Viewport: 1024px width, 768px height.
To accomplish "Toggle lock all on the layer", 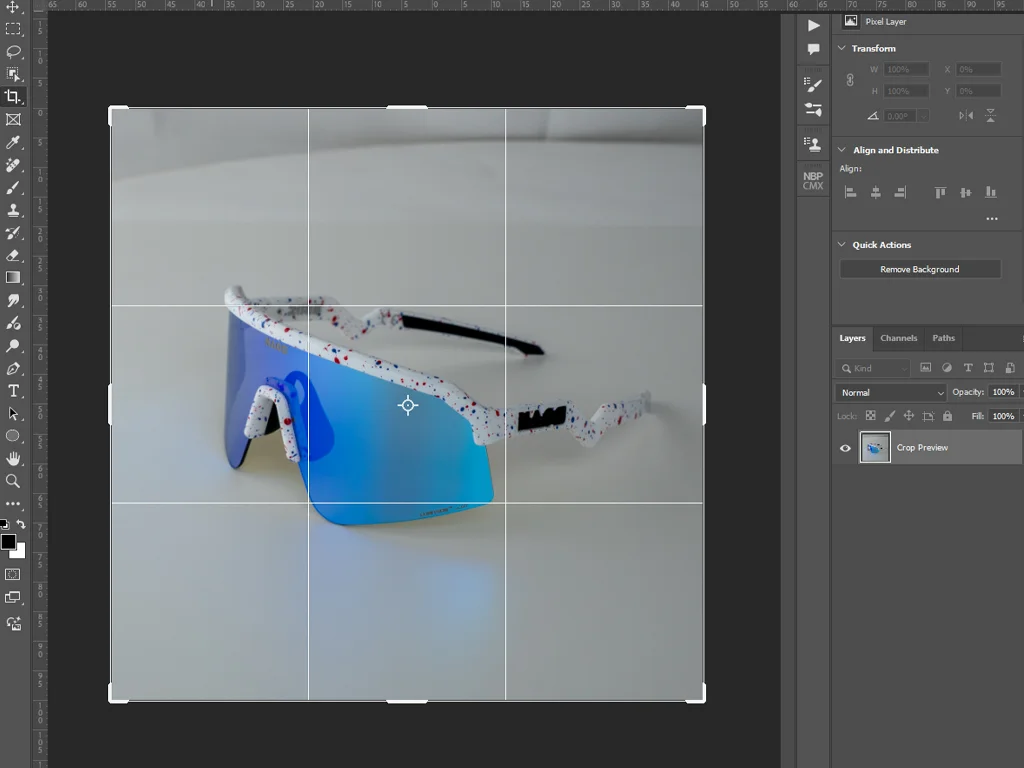I will [x=947, y=416].
